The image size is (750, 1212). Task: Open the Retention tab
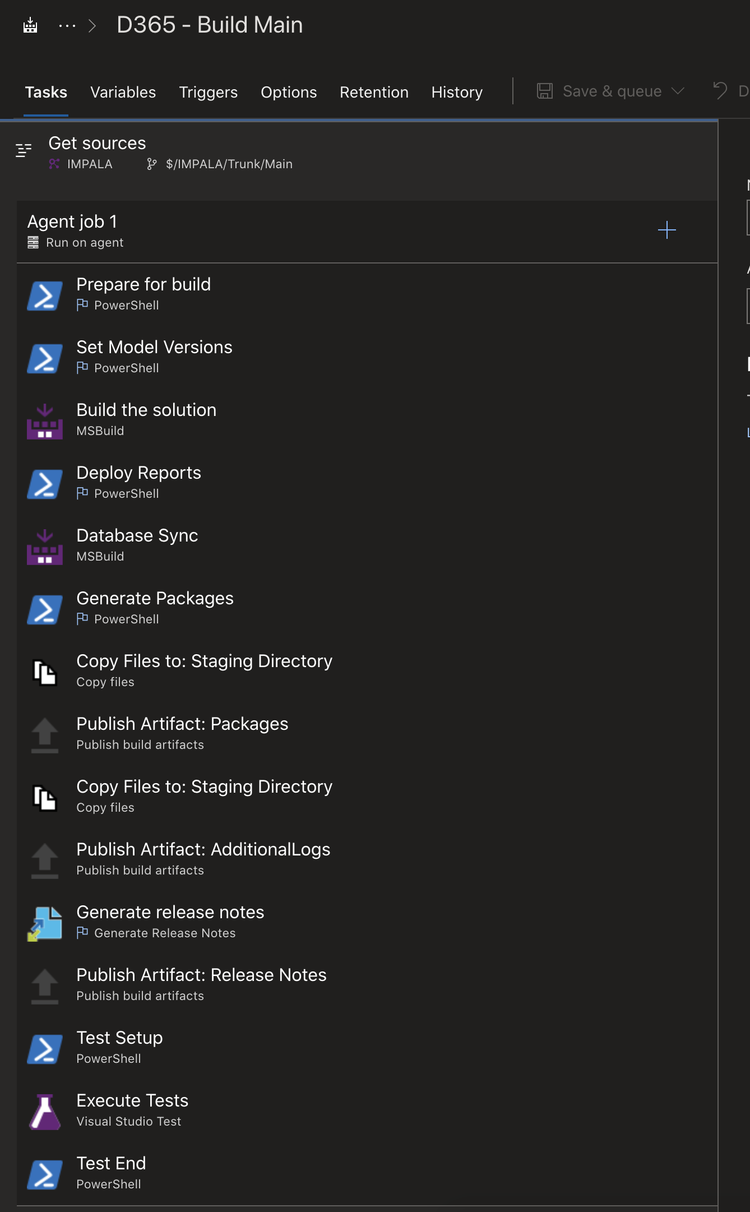point(374,92)
